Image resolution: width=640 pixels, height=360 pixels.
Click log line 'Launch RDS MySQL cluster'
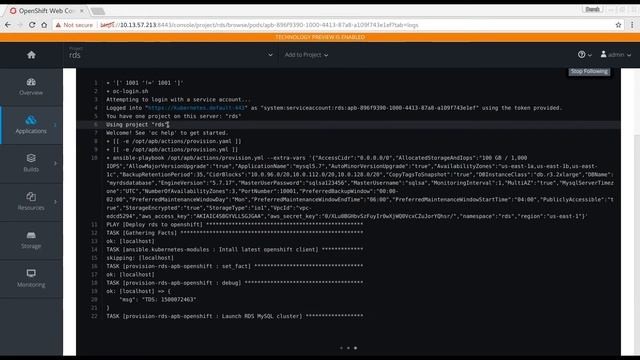[x=235, y=316]
